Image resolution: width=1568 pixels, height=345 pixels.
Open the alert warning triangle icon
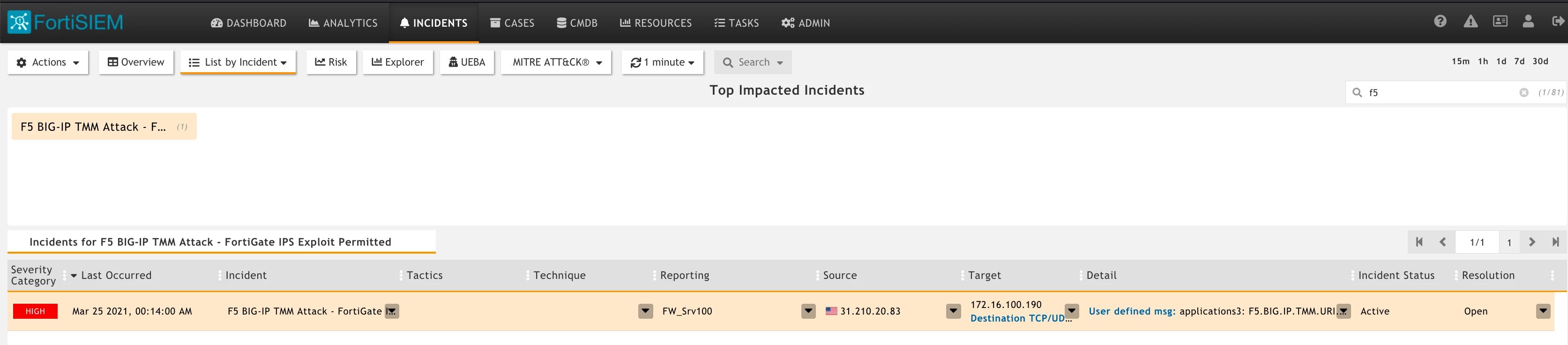[x=1471, y=21]
